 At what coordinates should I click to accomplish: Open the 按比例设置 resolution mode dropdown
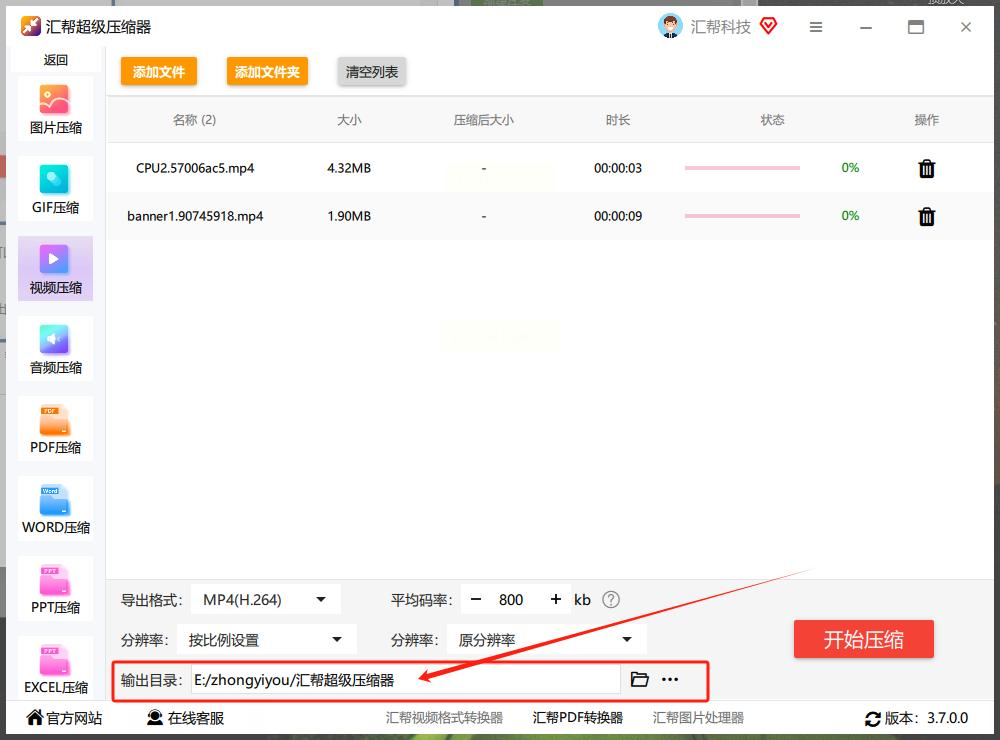pos(267,639)
